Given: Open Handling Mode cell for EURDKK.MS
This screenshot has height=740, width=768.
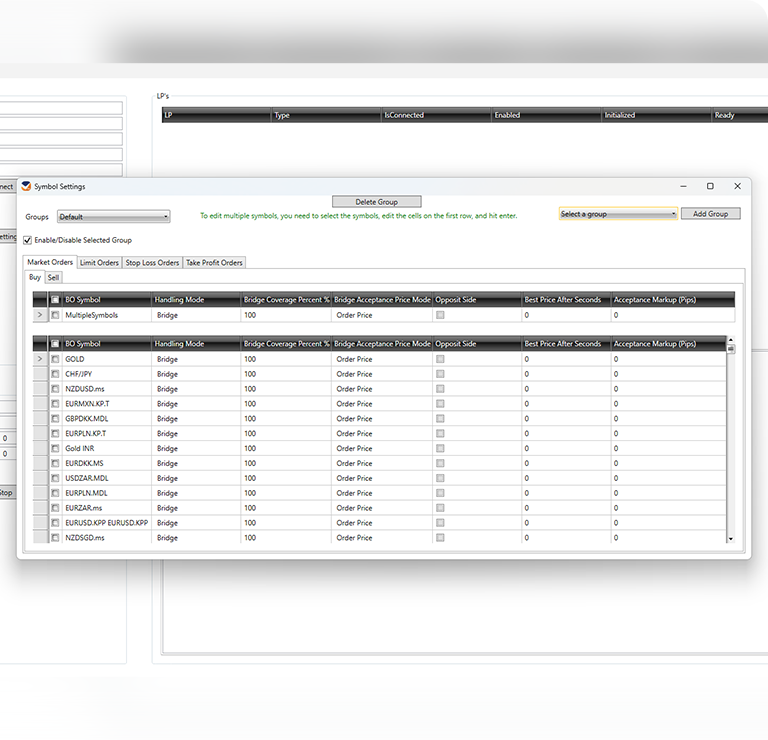Looking at the screenshot, I should coord(196,463).
